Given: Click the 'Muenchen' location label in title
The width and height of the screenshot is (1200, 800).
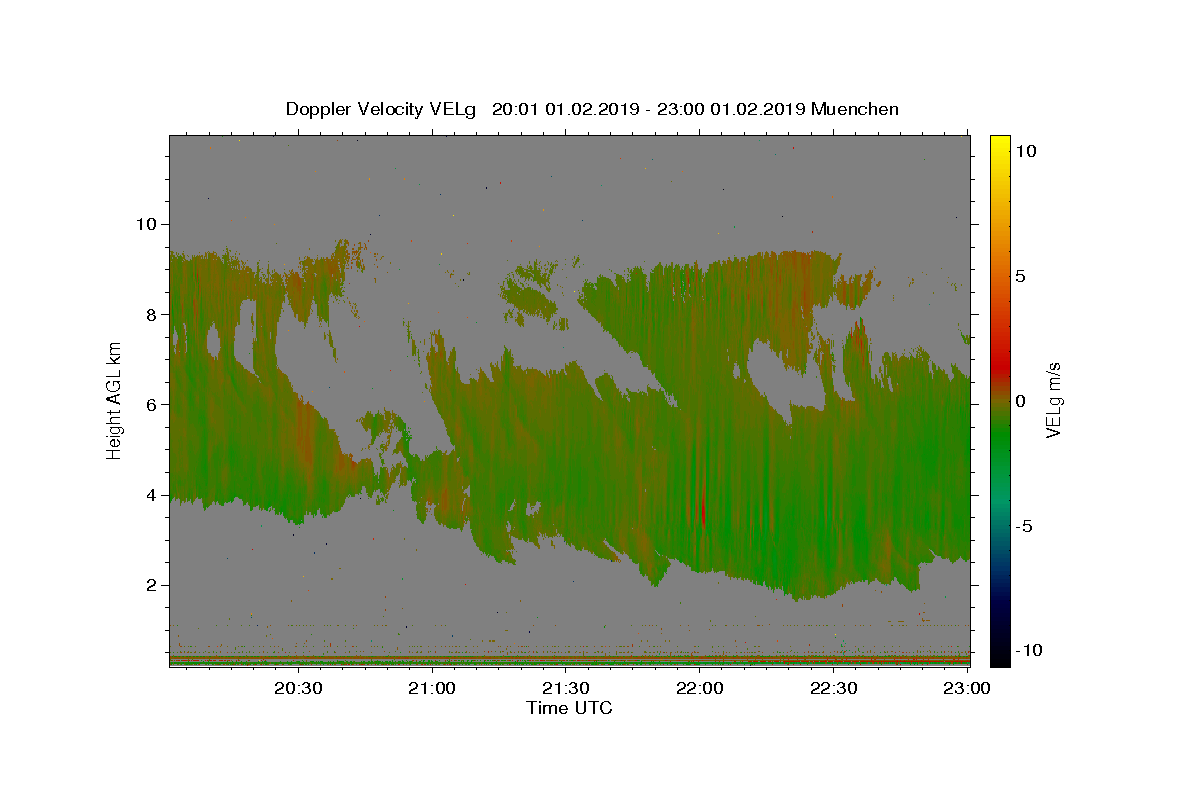Looking at the screenshot, I should tap(854, 109).
